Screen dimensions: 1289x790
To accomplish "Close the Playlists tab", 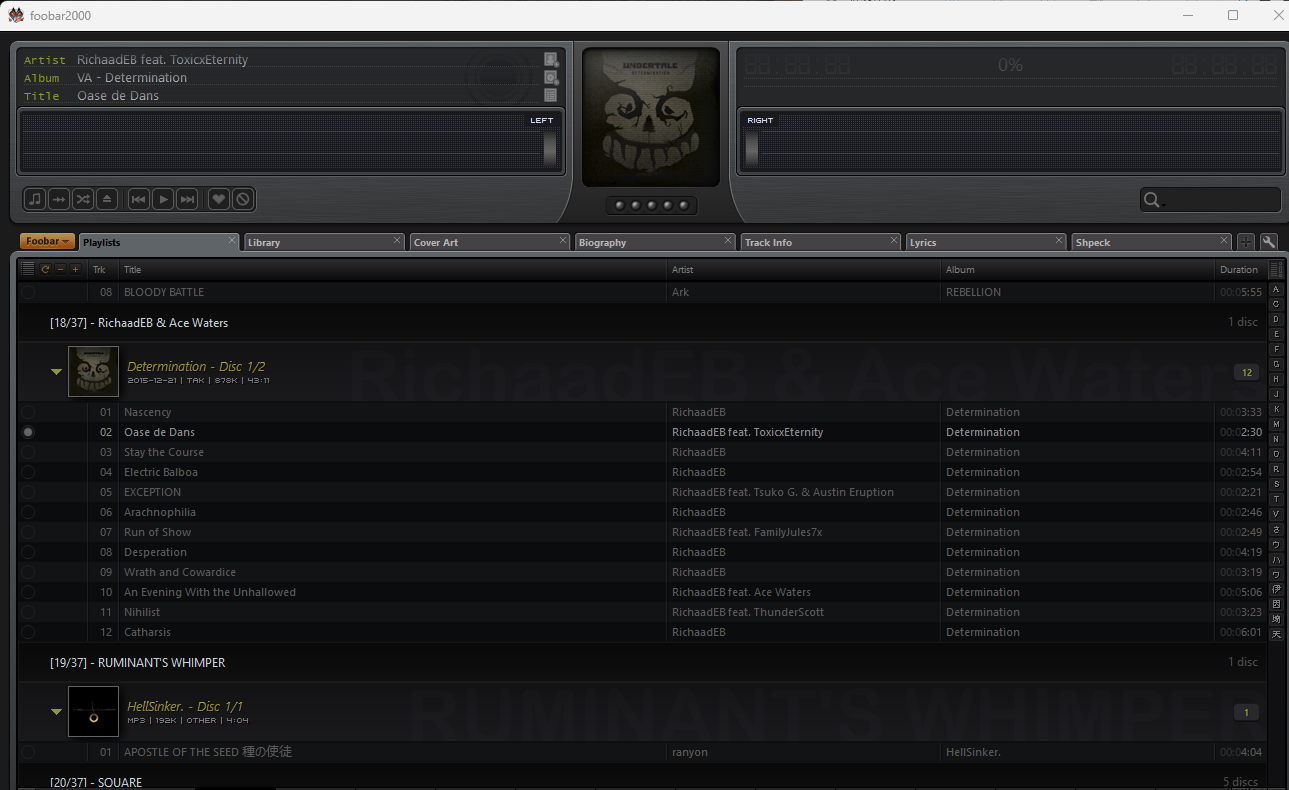I will [232, 240].
